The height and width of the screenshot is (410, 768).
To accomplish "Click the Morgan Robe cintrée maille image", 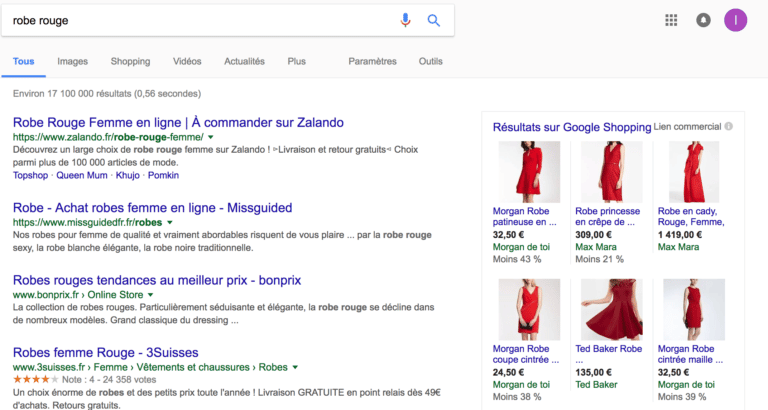I will [694, 310].
